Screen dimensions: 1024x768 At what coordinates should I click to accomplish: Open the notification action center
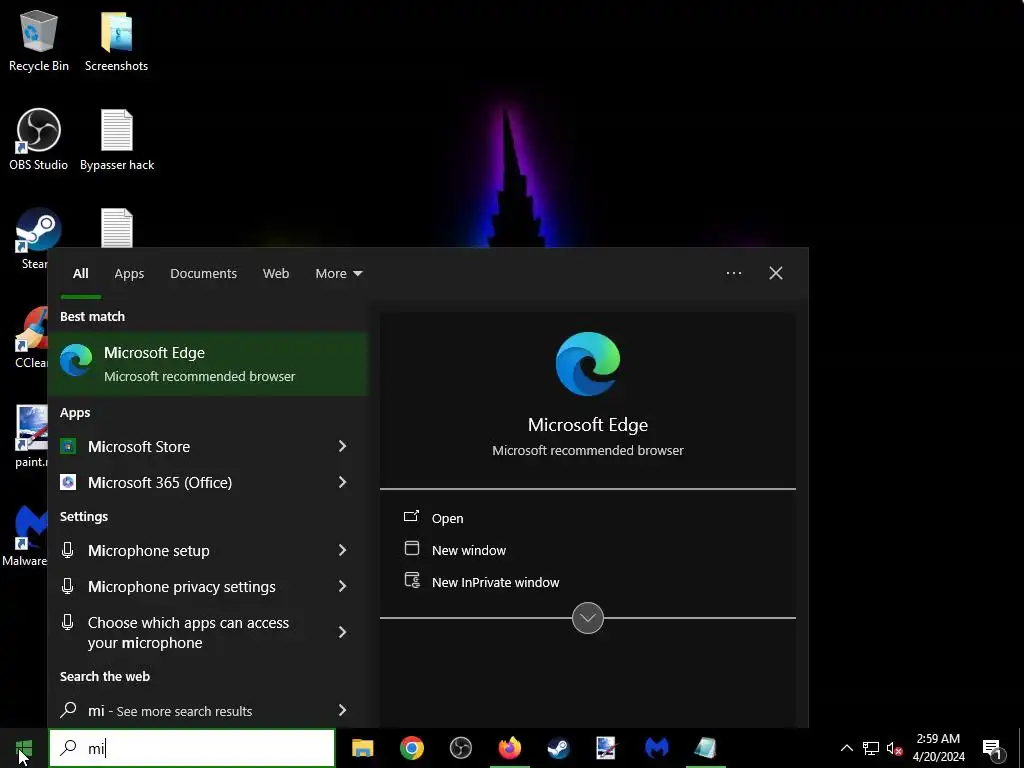tap(992, 748)
